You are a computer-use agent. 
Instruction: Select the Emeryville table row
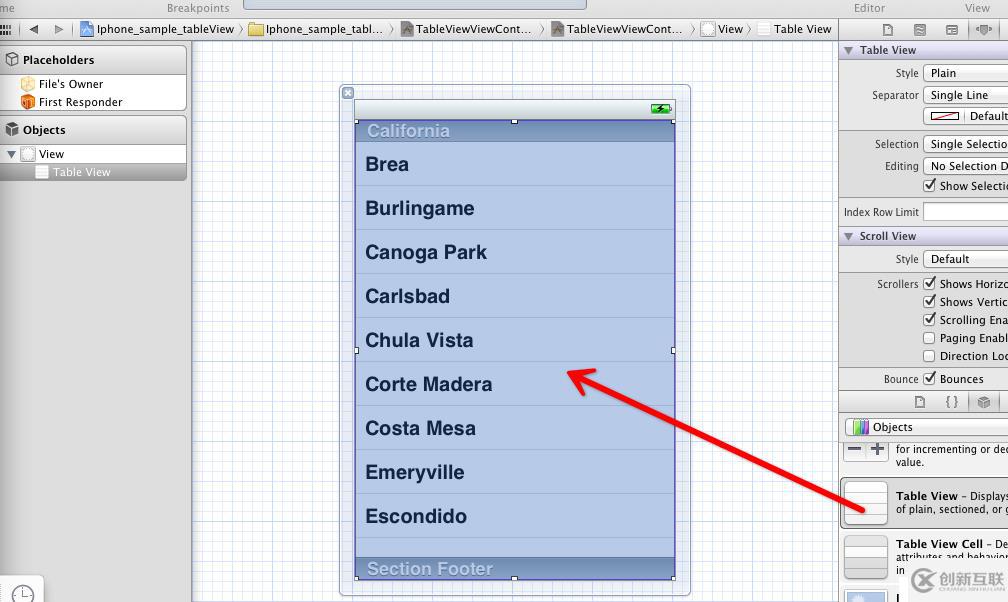coord(515,472)
